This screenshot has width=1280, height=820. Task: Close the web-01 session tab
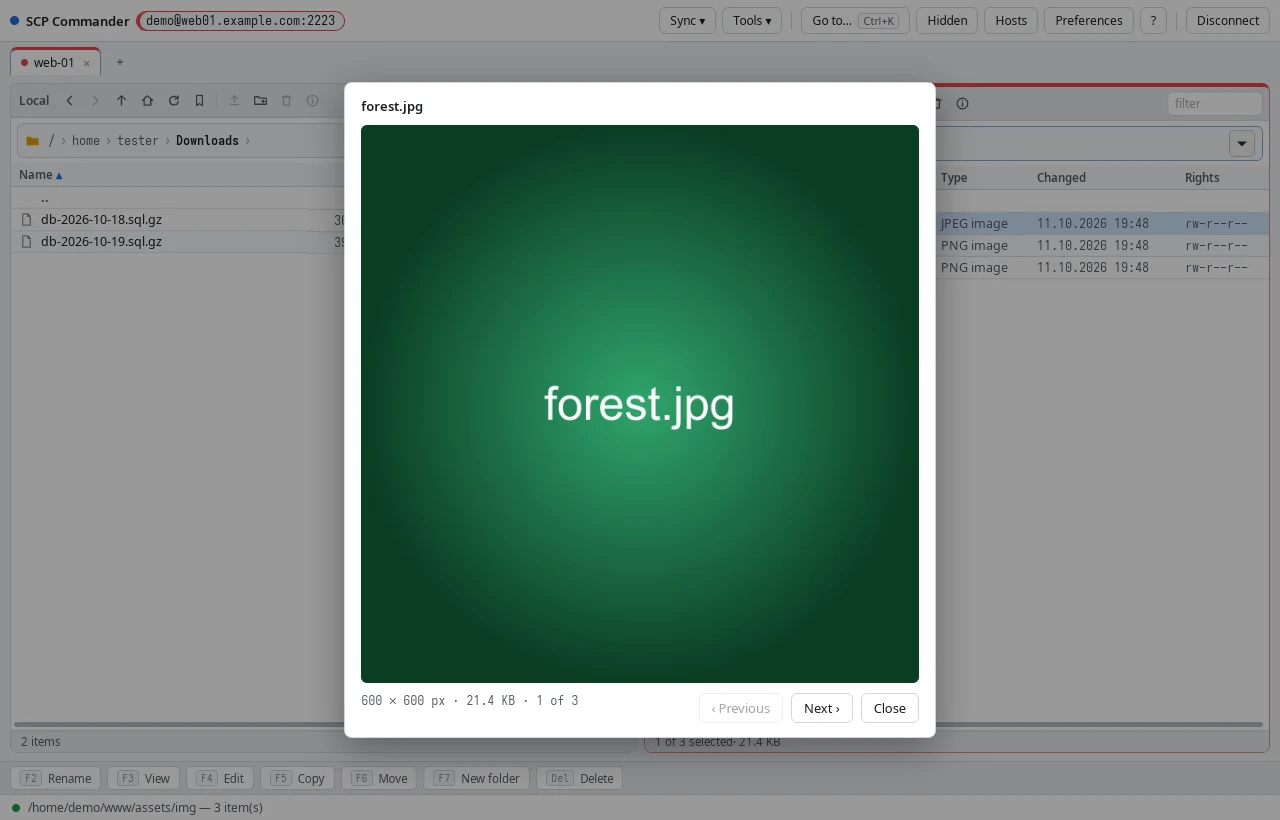pyautogui.click(x=86, y=63)
